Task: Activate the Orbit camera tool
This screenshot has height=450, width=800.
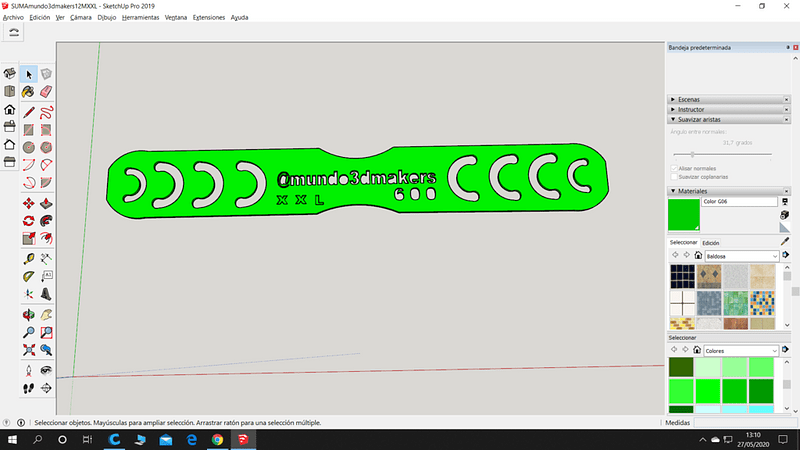Action: point(29,315)
